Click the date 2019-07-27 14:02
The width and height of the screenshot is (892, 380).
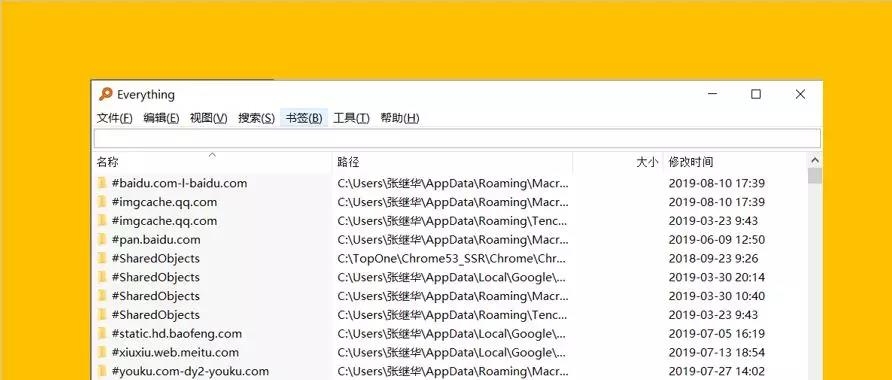pos(717,371)
